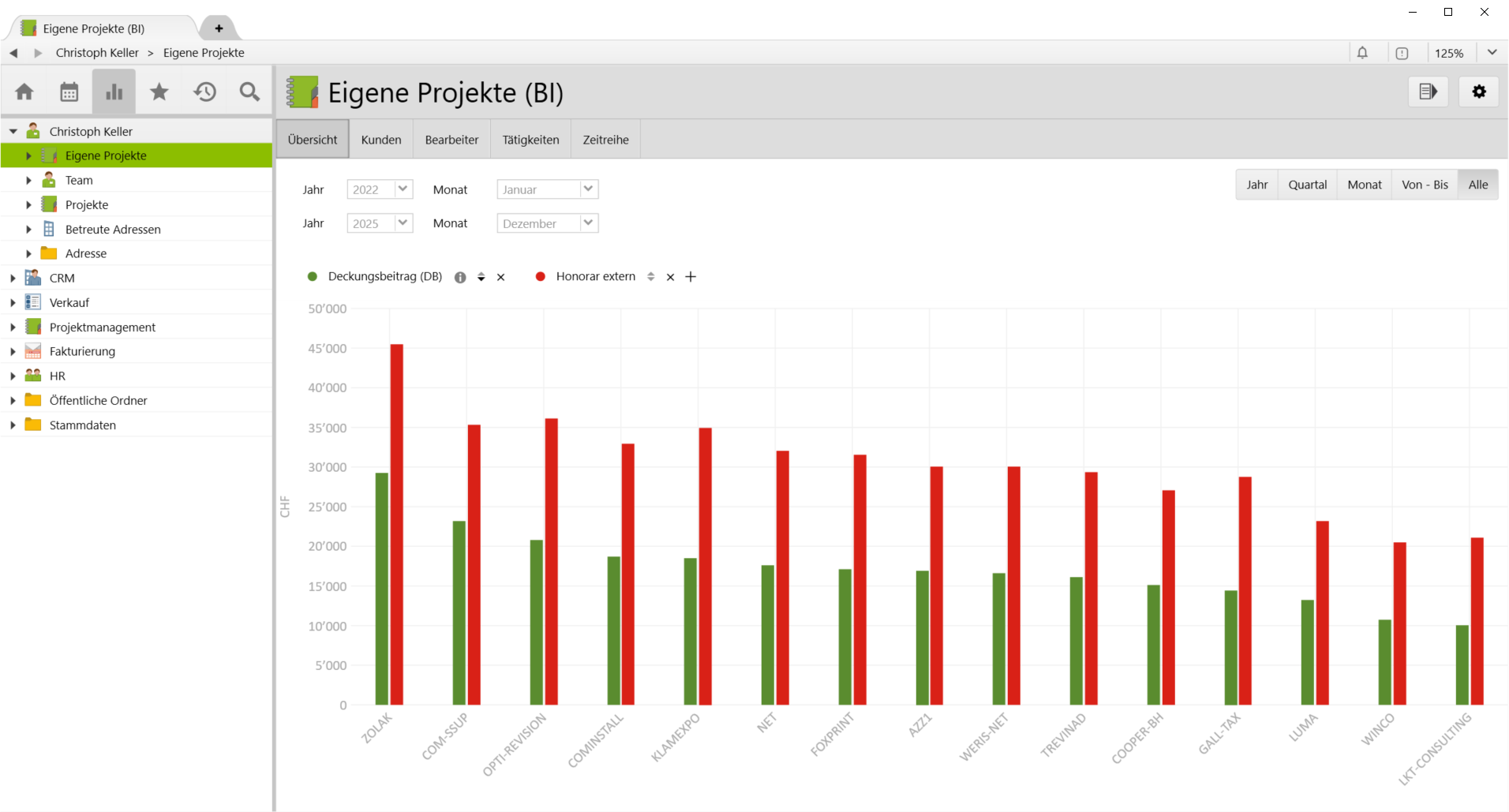Select the Calendar icon in the toolbar

(69, 92)
